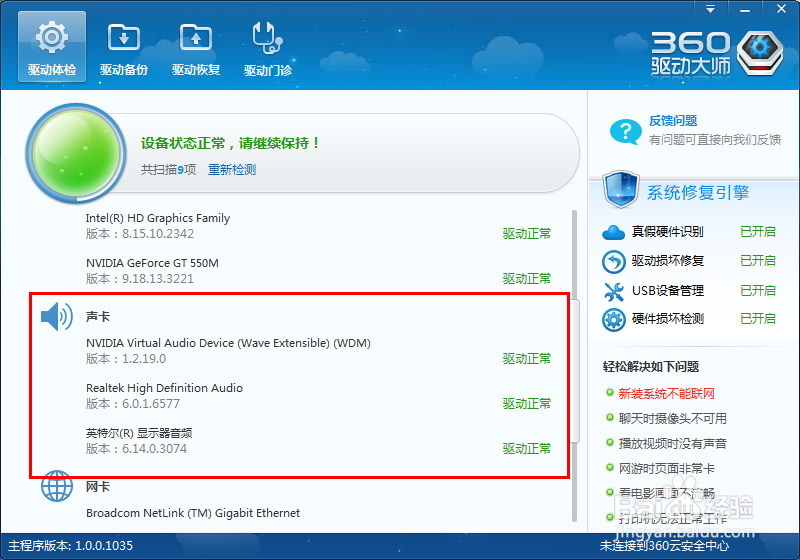Viewport: 800px width, 560px height.
Task: Click 共扫描9项 scan count text
Action: click(168, 170)
